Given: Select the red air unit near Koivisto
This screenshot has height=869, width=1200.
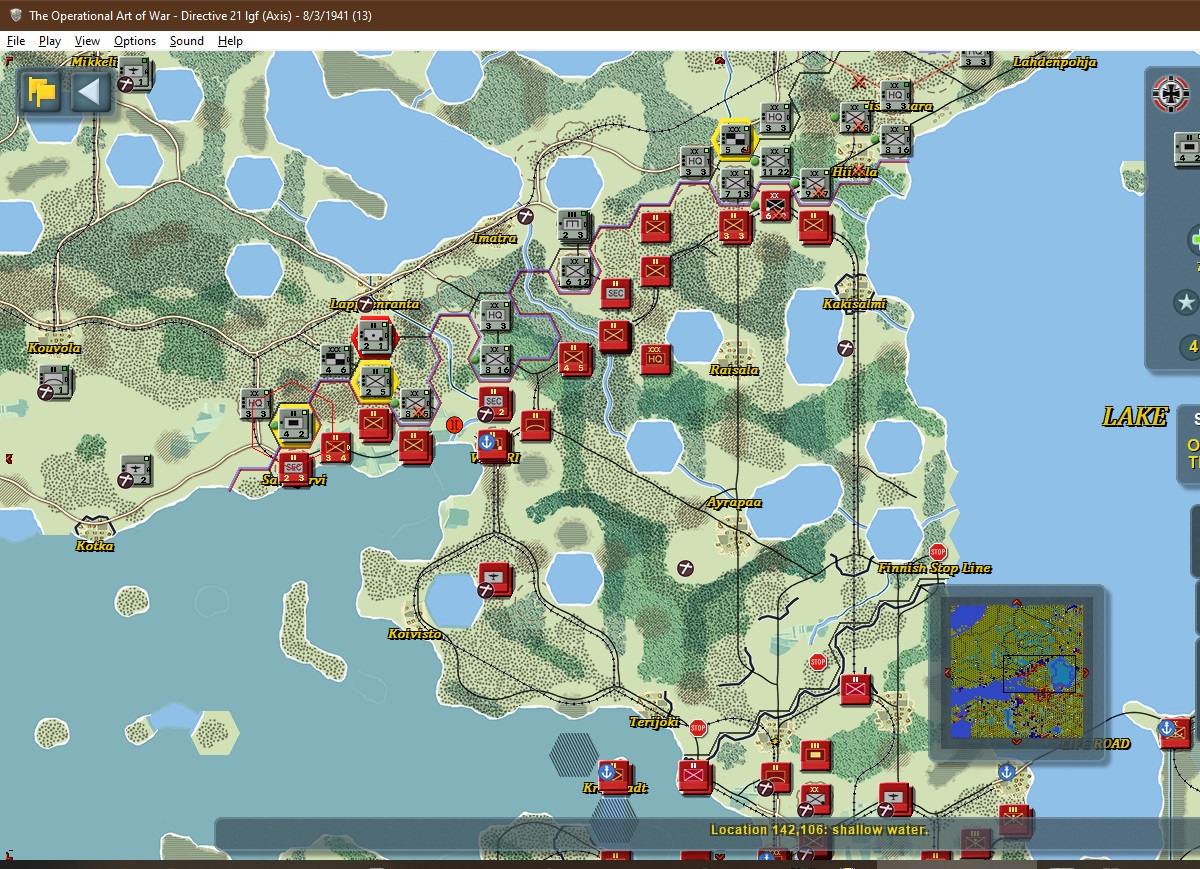Looking at the screenshot, I should click(495, 579).
